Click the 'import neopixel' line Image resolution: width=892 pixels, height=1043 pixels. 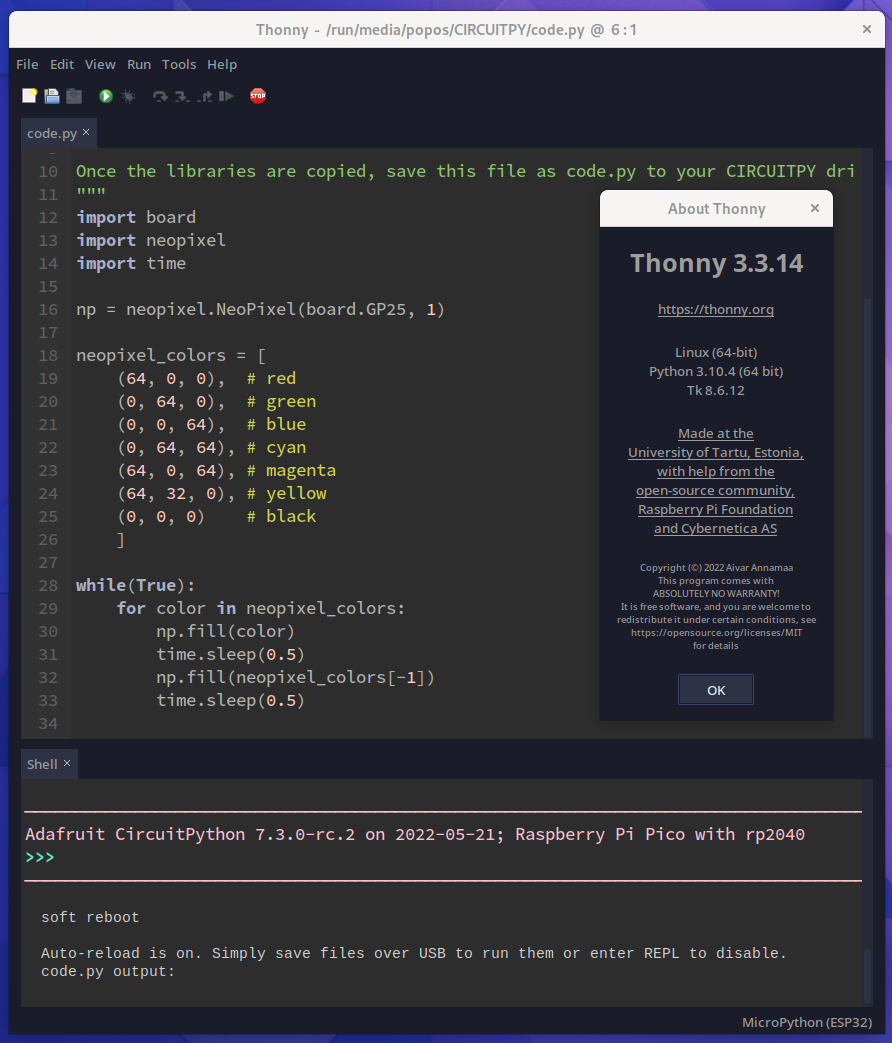pos(151,240)
